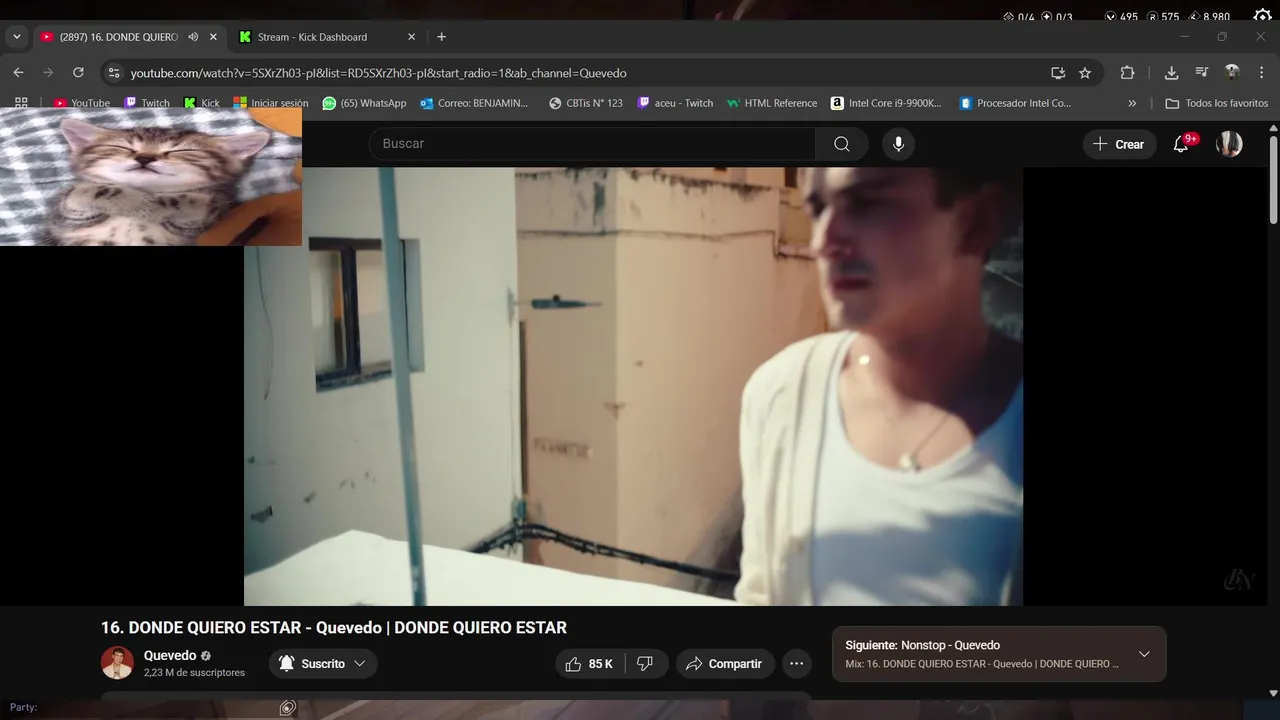Viewport: 1280px width, 720px height.
Task: Open the CBTis N° 123 bookmark
Action: (586, 103)
